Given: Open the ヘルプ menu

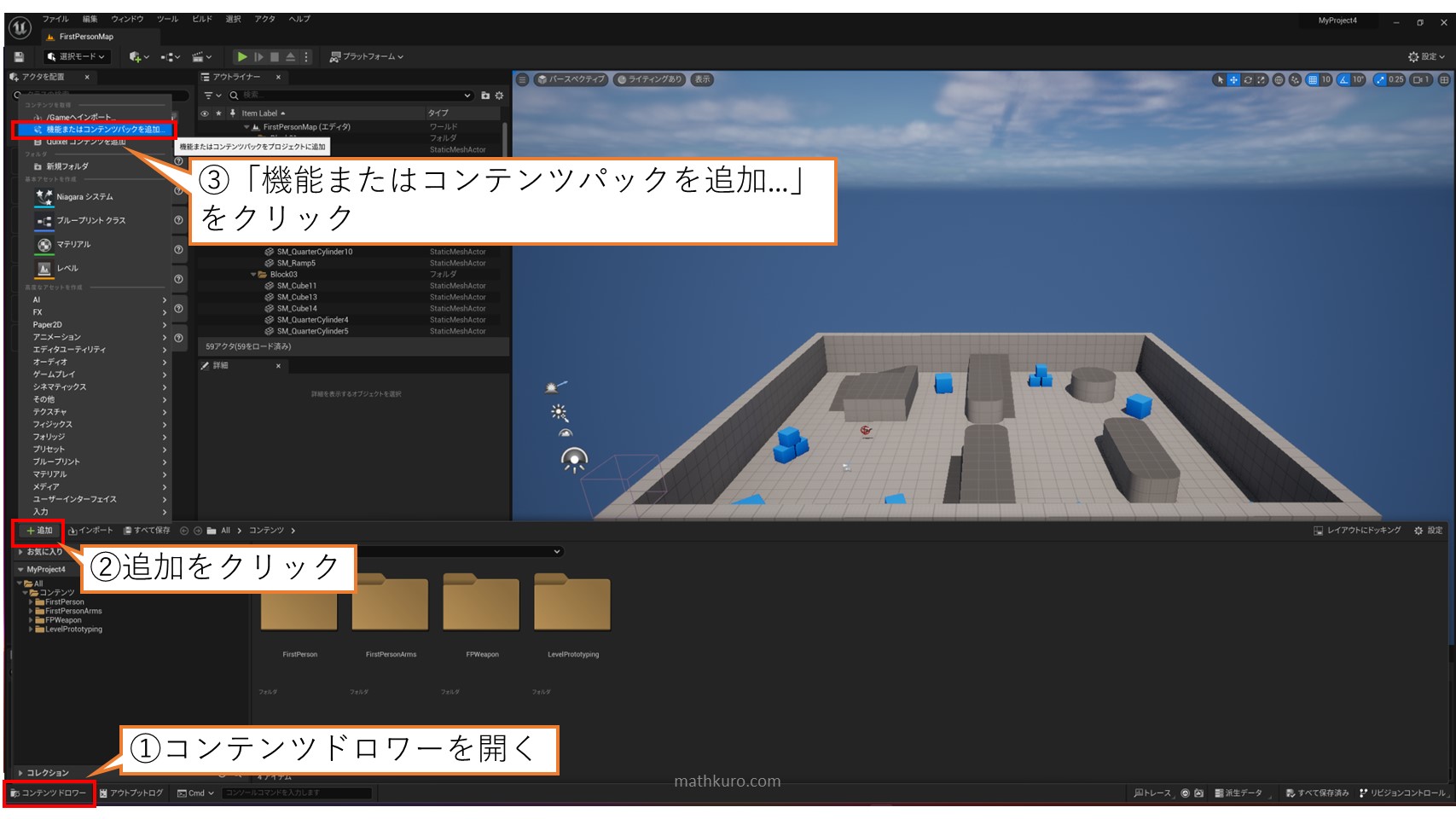Looking at the screenshot, I should 299,19.
